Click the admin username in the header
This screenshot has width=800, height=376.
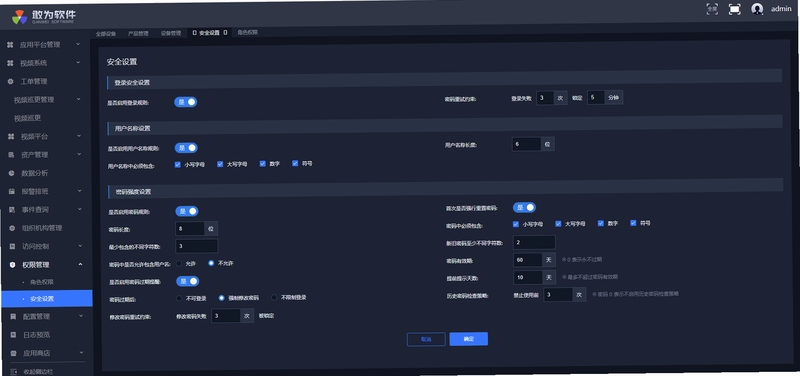[781, 9]
